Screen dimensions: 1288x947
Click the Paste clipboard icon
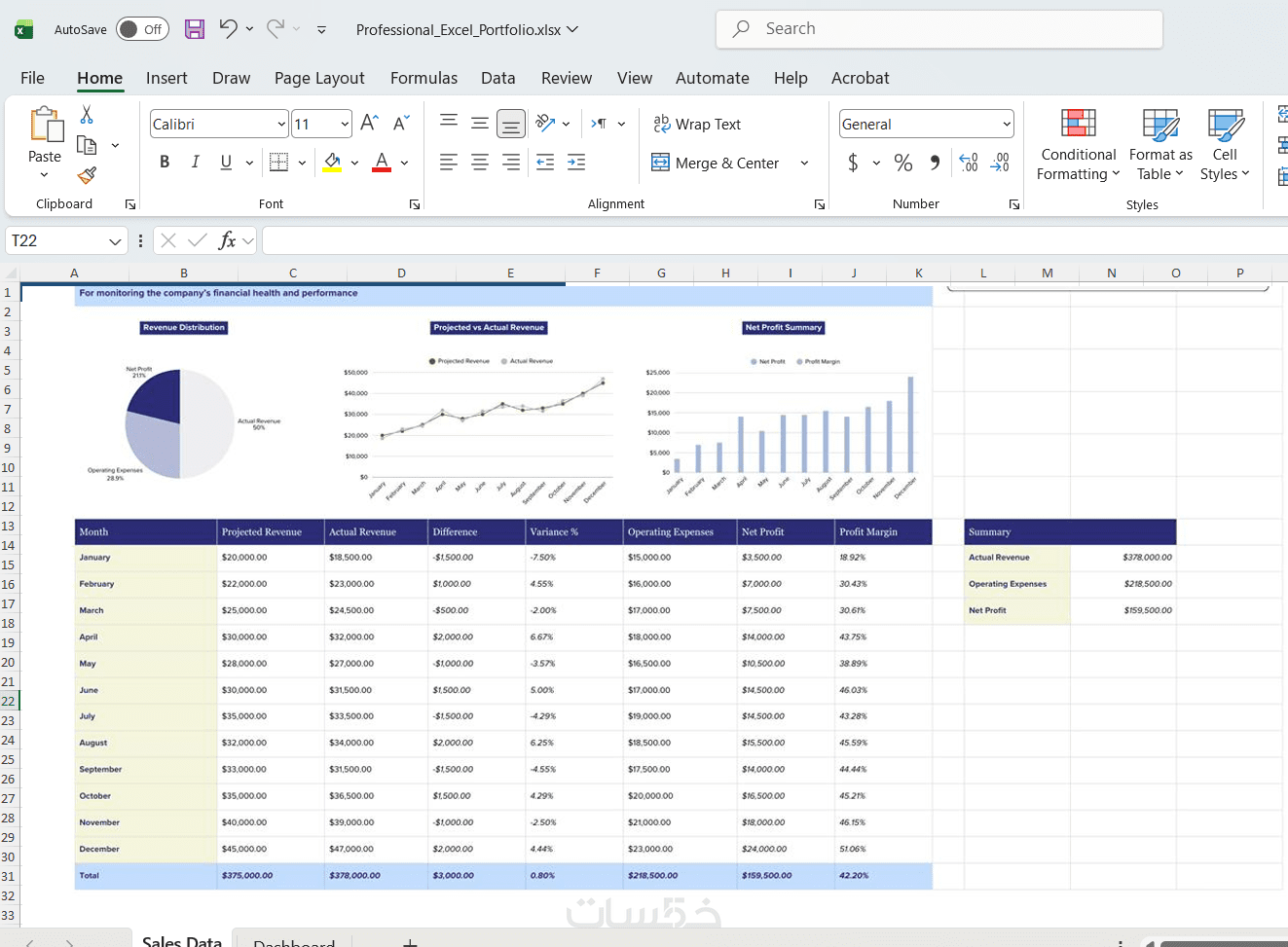coord(45,125)
